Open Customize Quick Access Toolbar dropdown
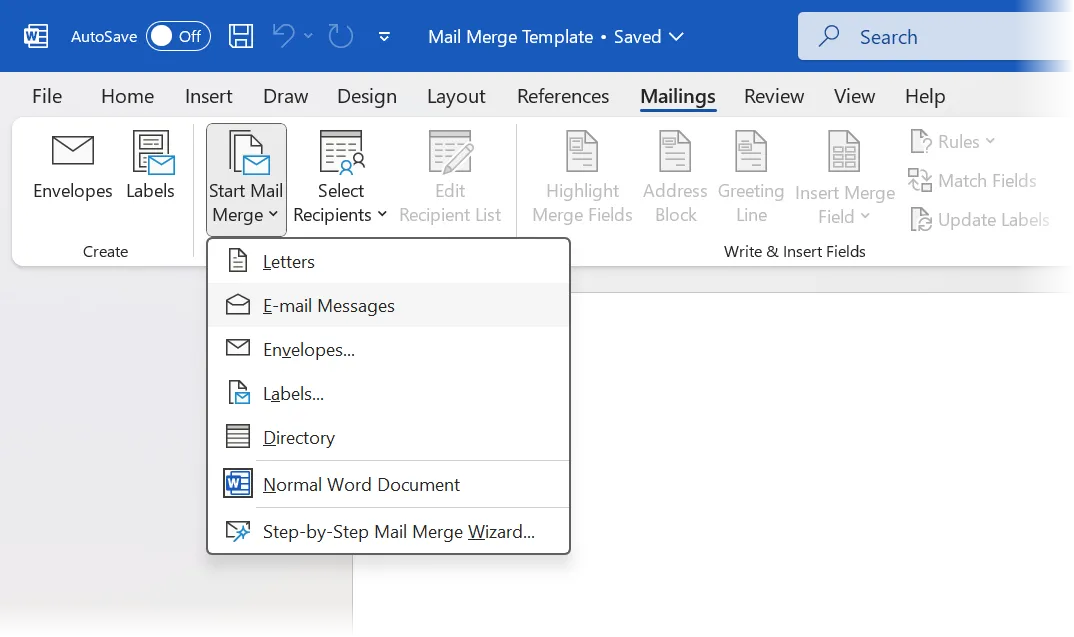 (384, 37)
